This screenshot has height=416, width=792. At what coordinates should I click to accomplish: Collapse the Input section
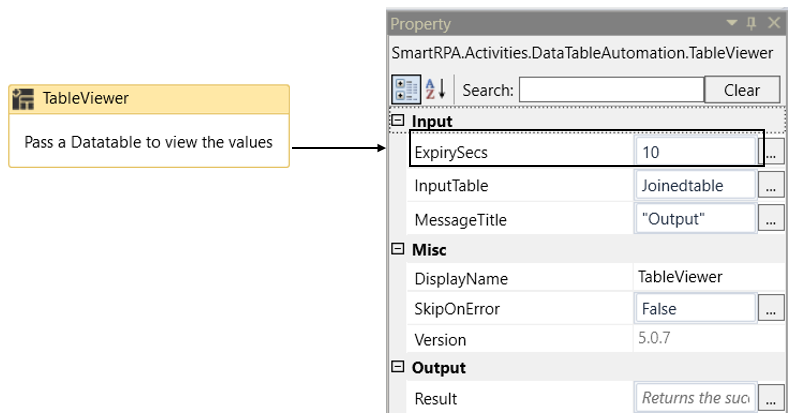point(398,121)
